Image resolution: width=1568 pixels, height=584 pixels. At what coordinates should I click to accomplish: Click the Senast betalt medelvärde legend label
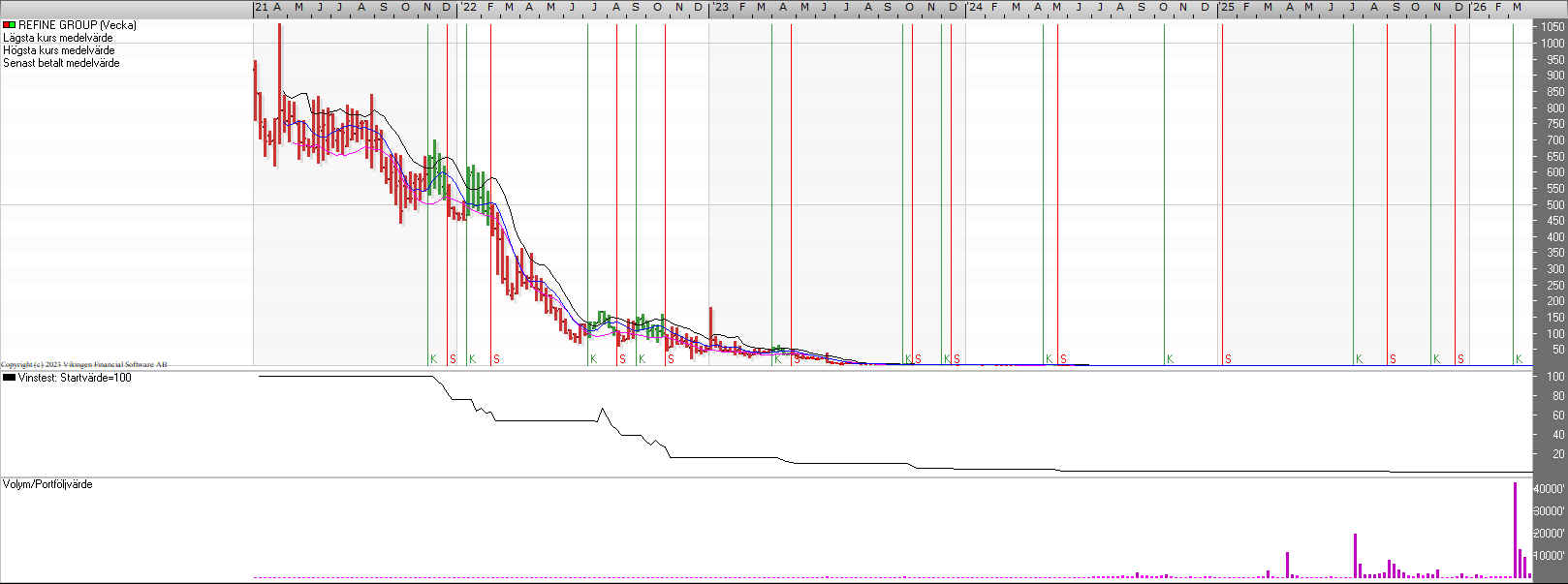(61, 63)
